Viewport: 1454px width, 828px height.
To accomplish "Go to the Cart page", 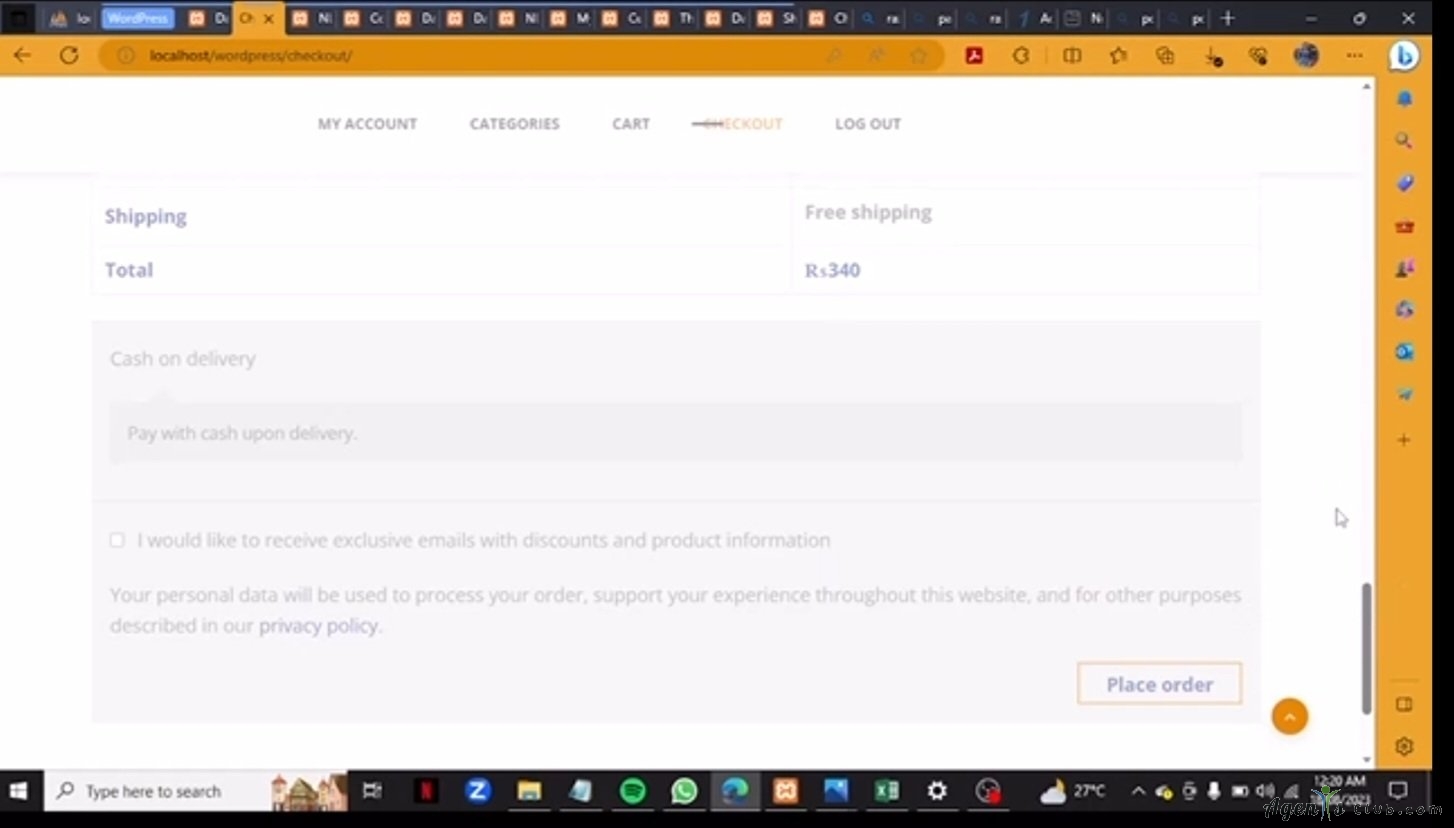I will tap(631, 124).
